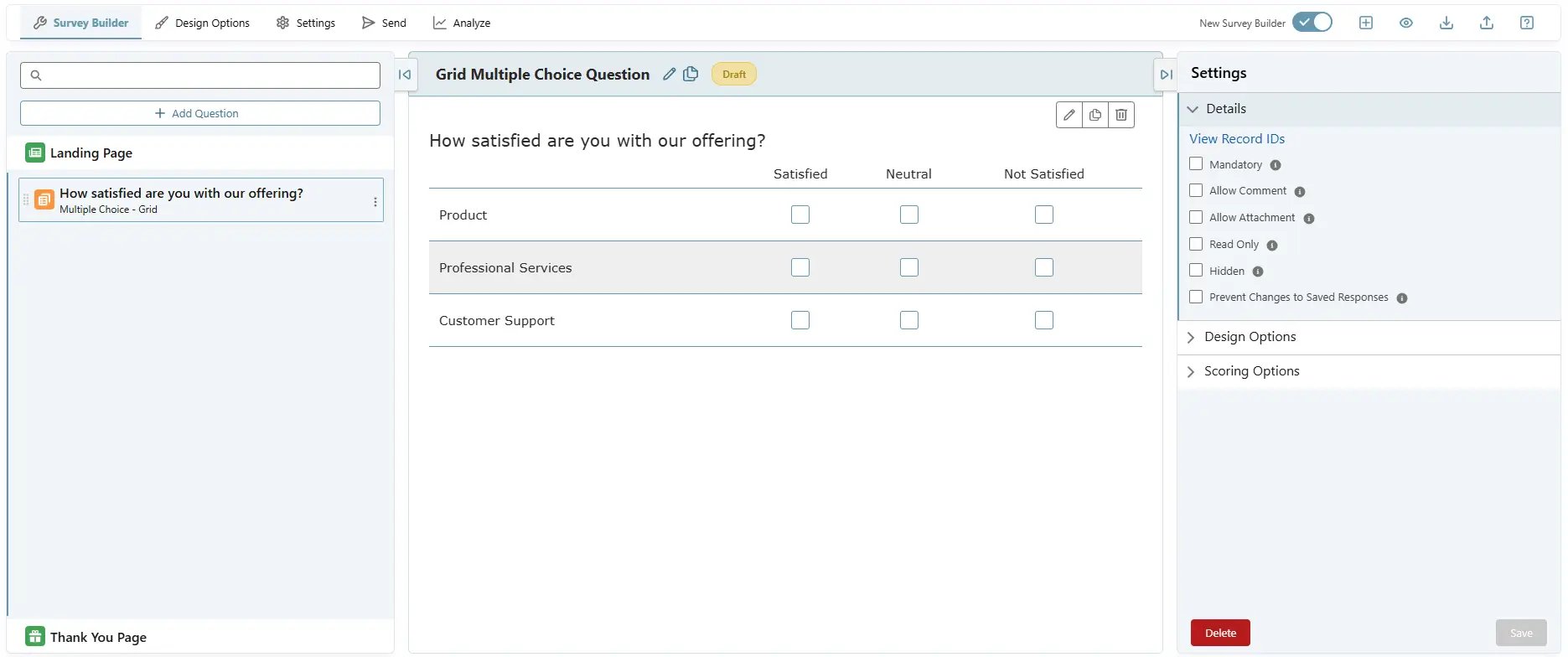Collapse the left question list panel
The width and height of the screenshot is (1568, 657).
[405, 75]
